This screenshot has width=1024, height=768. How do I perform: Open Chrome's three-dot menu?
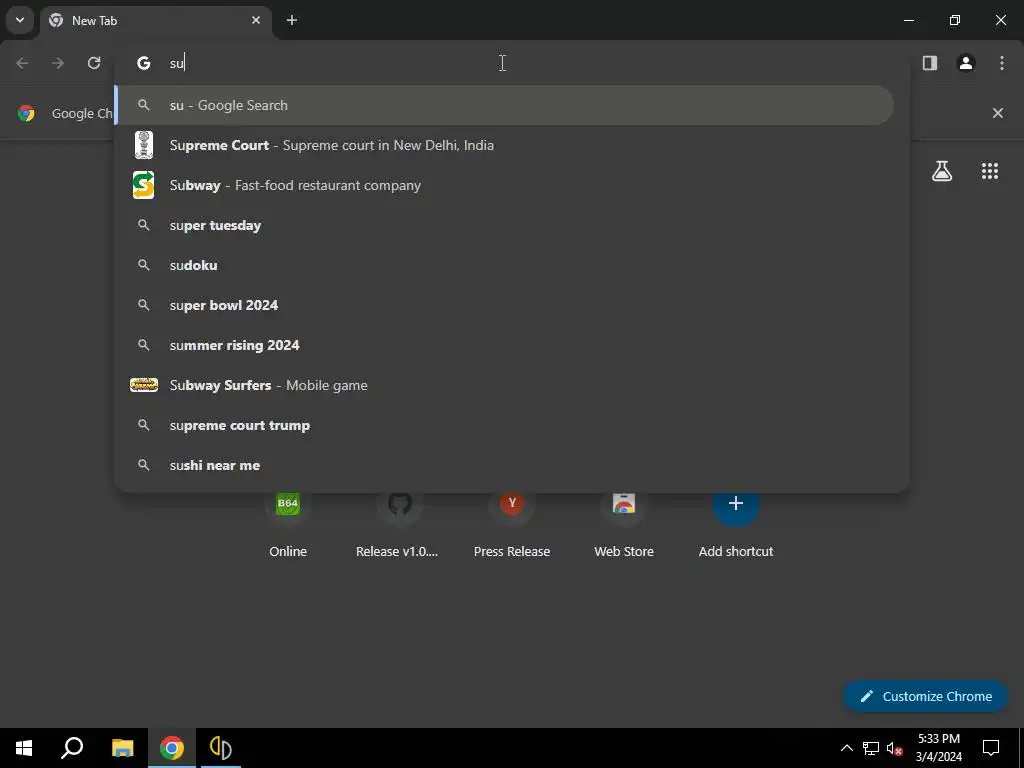point(1002,63)
